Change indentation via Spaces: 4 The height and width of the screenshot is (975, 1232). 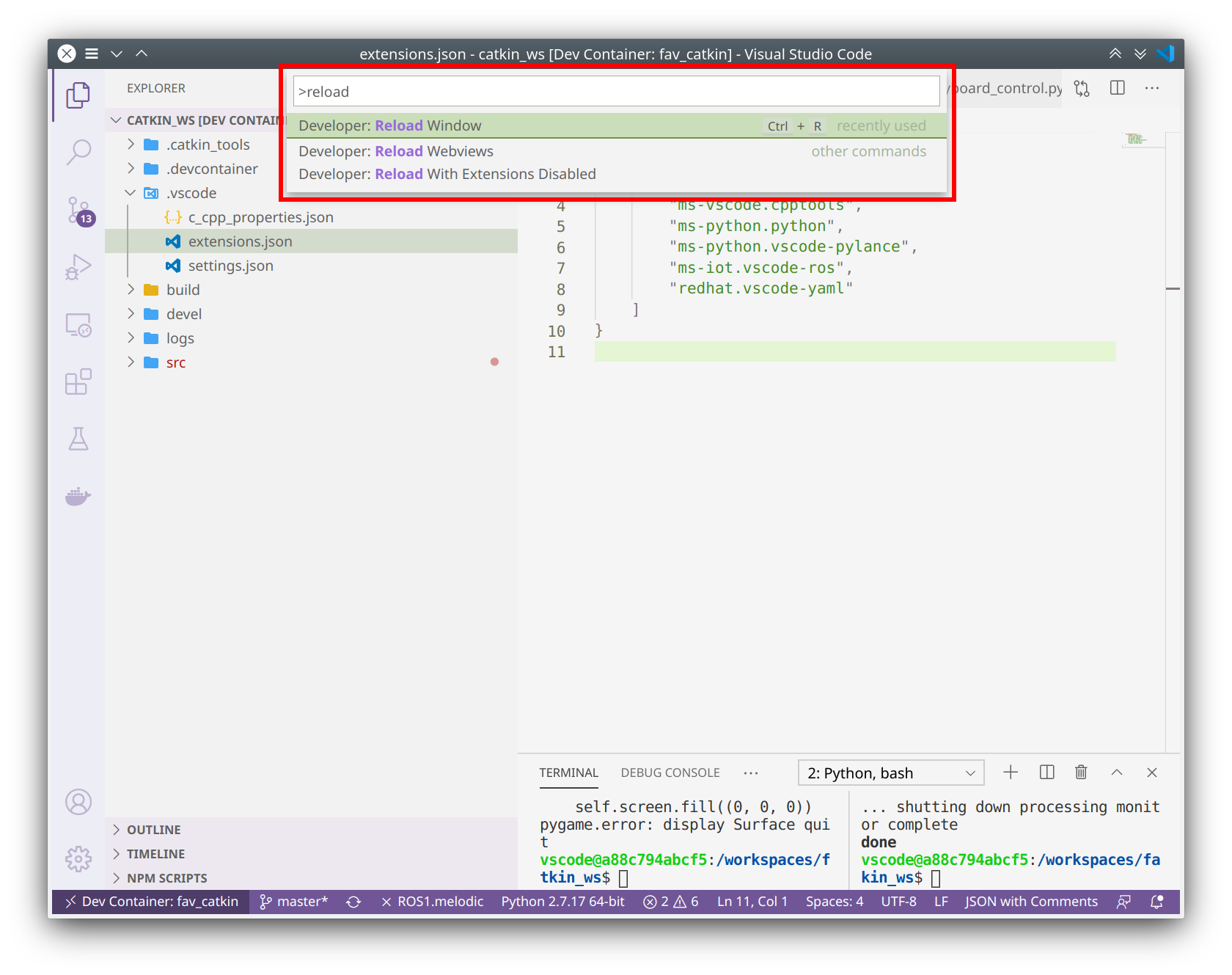point(835,902)
